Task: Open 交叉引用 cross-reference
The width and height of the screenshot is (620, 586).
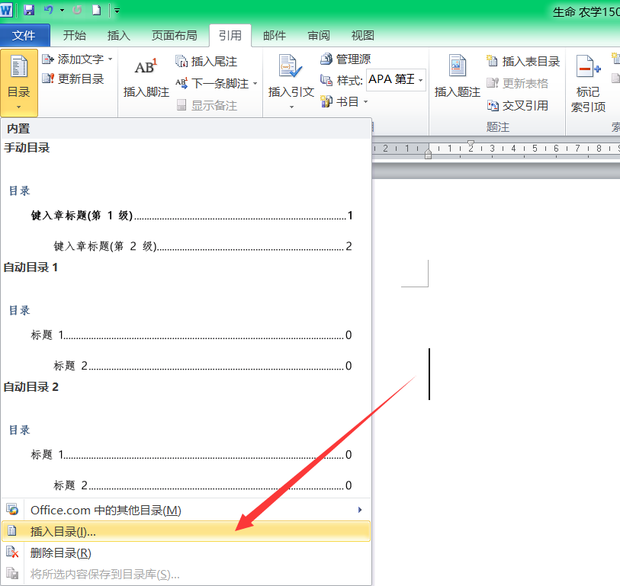Action: click(518, 106)
